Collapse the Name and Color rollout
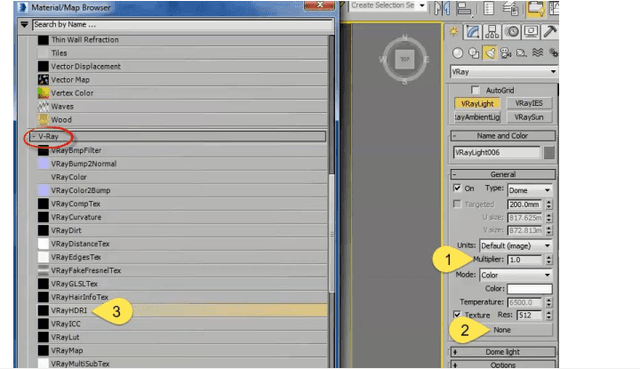 (x=502, y=136)
